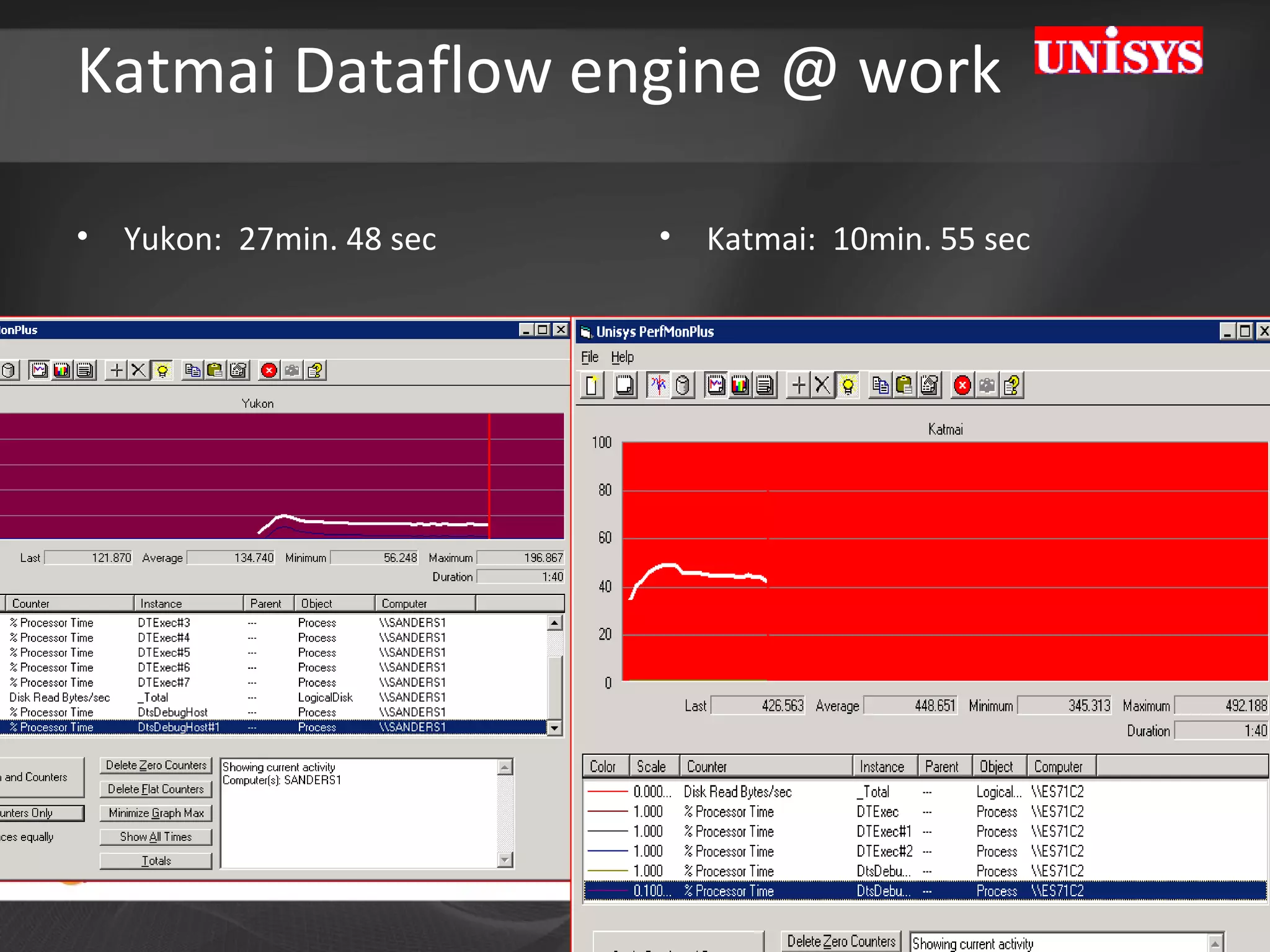Switch to report view in Yukon toolbar
1270x952 pixels.
click(85, 371)
